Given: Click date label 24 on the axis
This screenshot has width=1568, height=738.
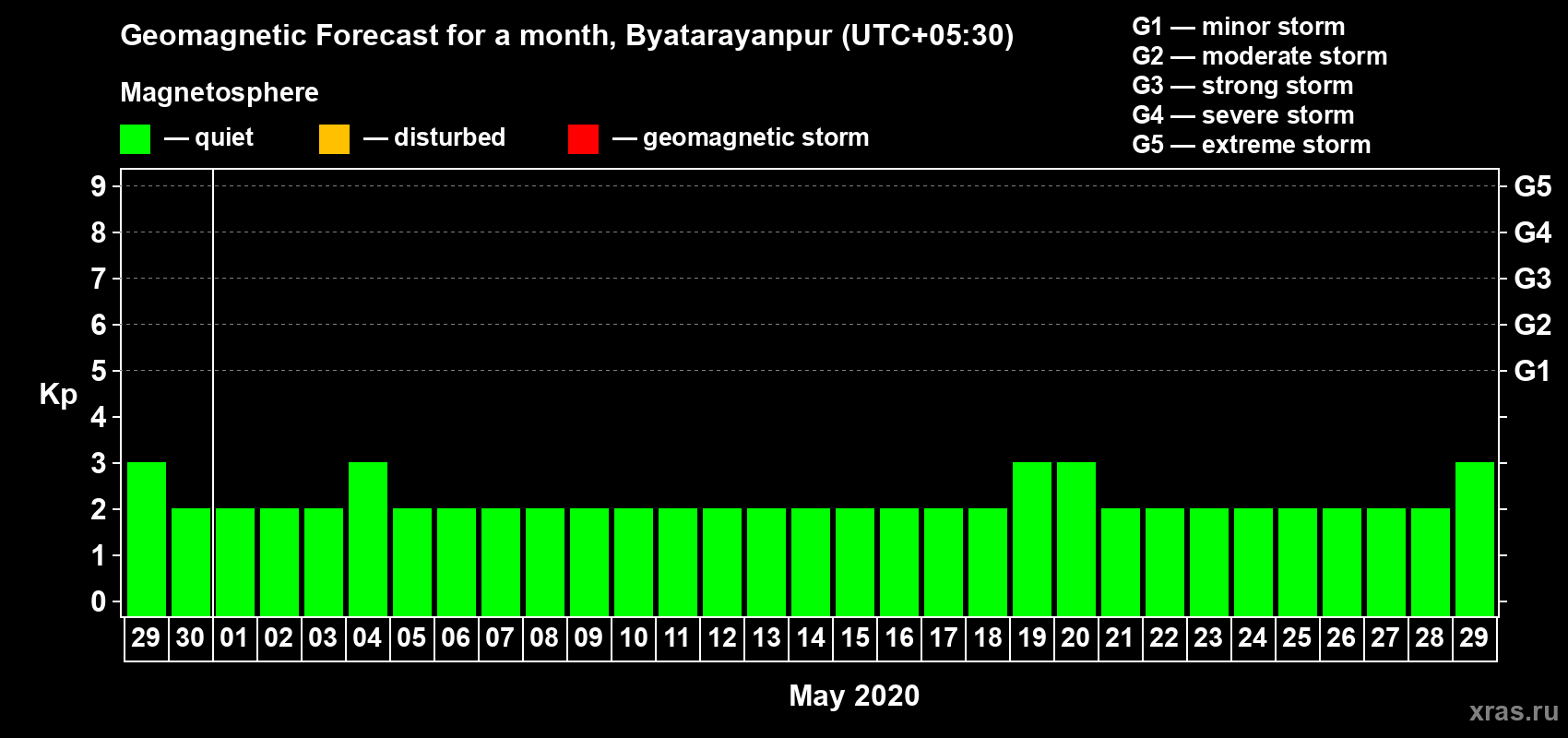Looking at the screenshot, I should coord(1253,638).
